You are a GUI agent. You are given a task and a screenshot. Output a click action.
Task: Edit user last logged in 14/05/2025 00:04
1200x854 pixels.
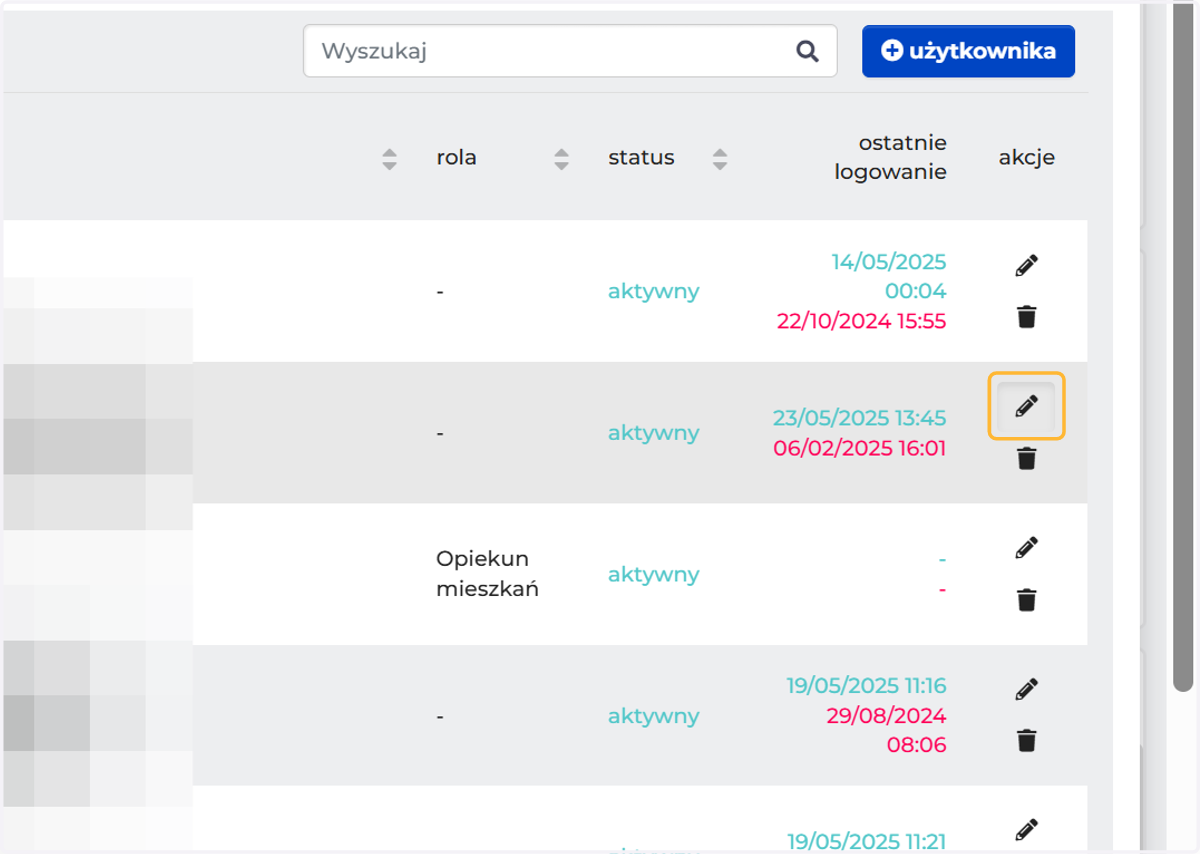pos(1026,265)
